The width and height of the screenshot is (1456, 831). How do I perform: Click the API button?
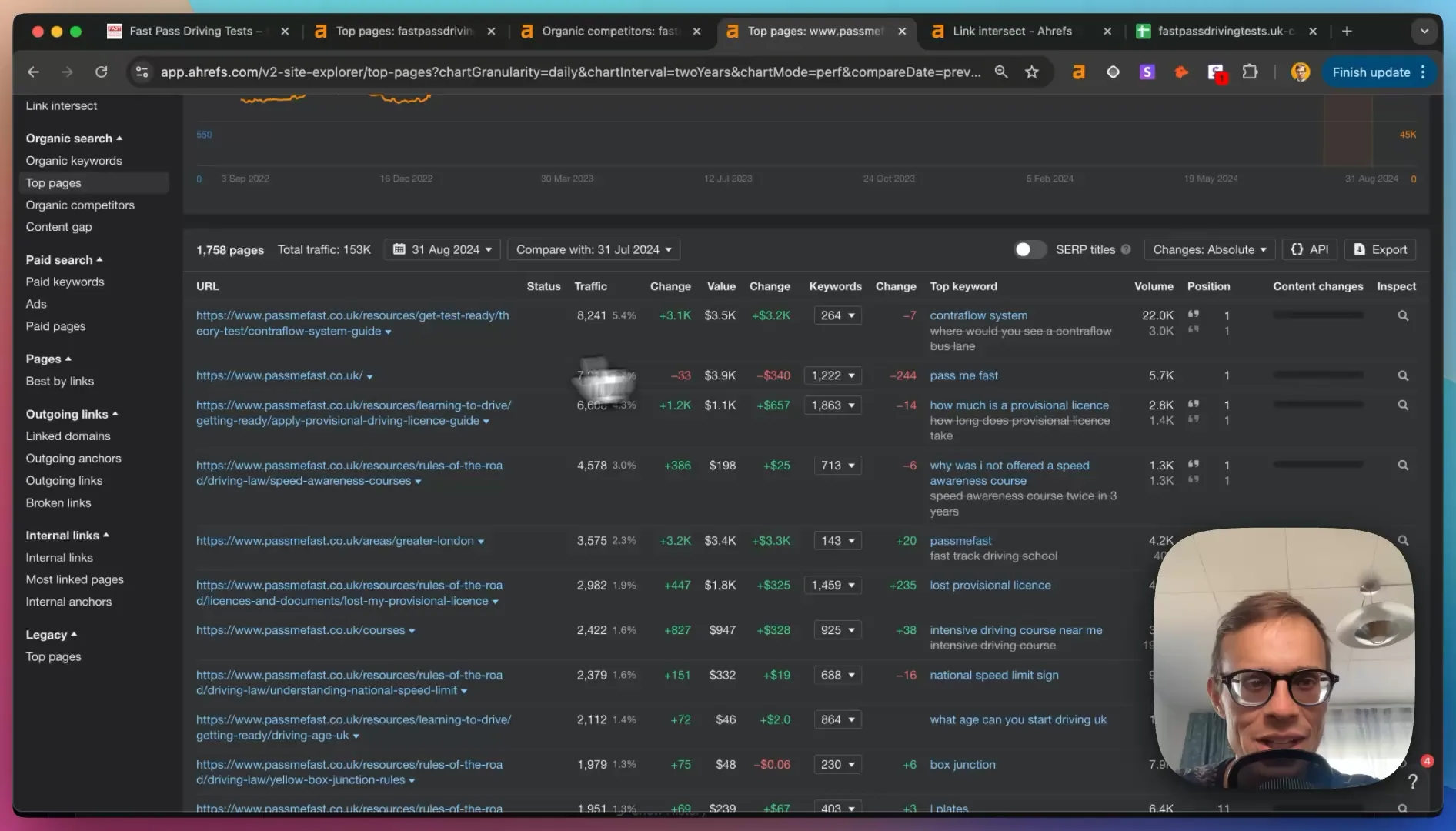[x=1310, y=249]
